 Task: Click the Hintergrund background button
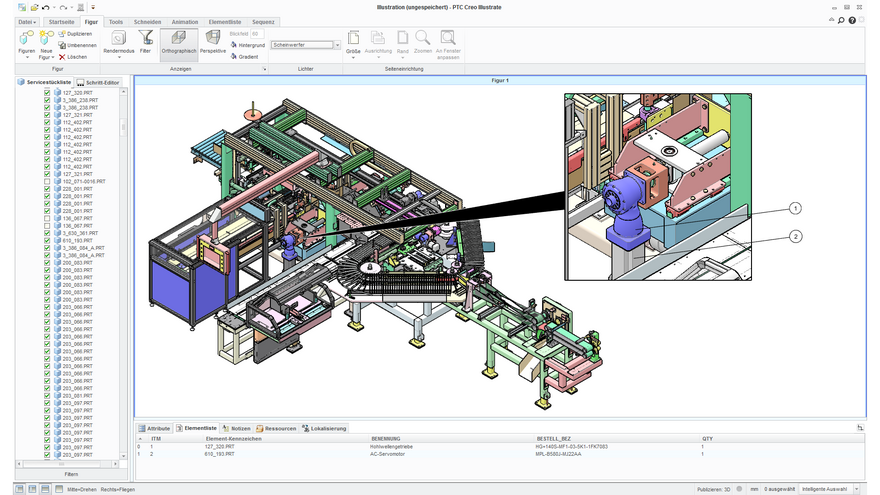248,45
